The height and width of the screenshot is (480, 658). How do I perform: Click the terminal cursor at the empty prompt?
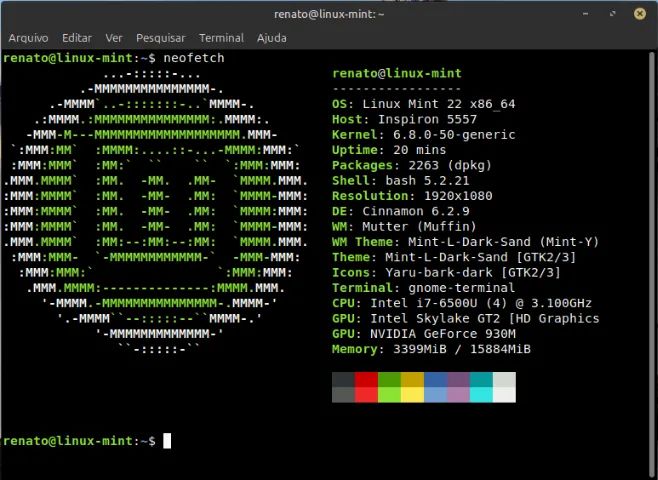(167, 441)
